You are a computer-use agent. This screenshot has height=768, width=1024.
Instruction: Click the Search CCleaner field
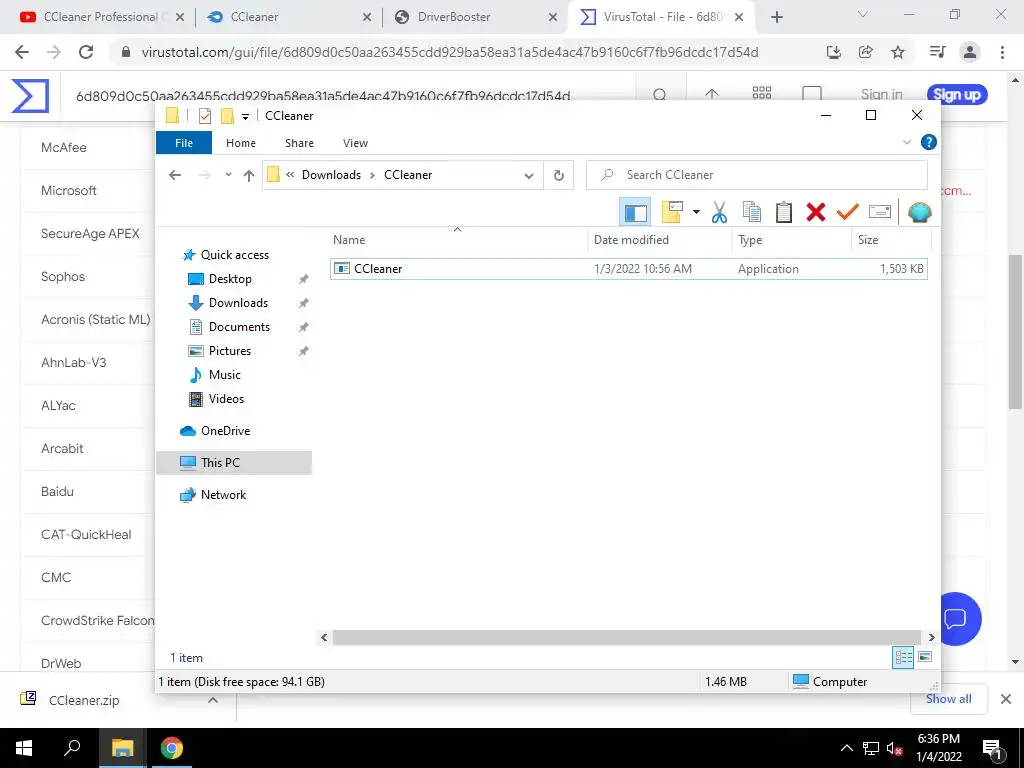(757, 175)
